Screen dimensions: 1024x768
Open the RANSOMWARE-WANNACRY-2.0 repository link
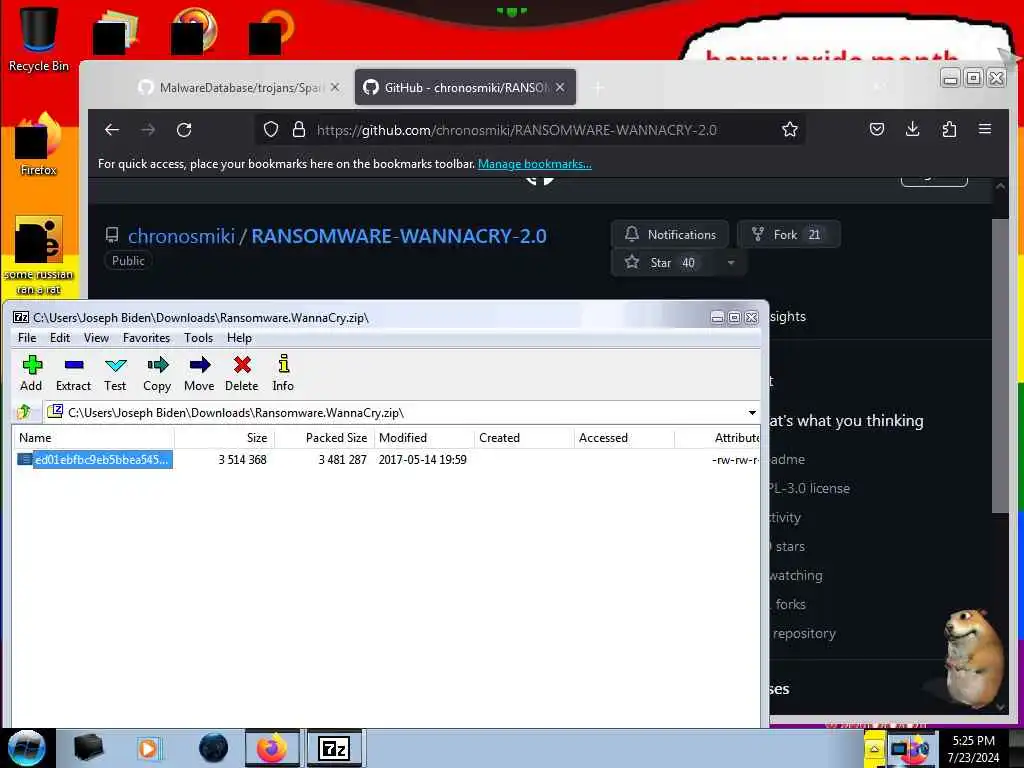tap(399, 236)
